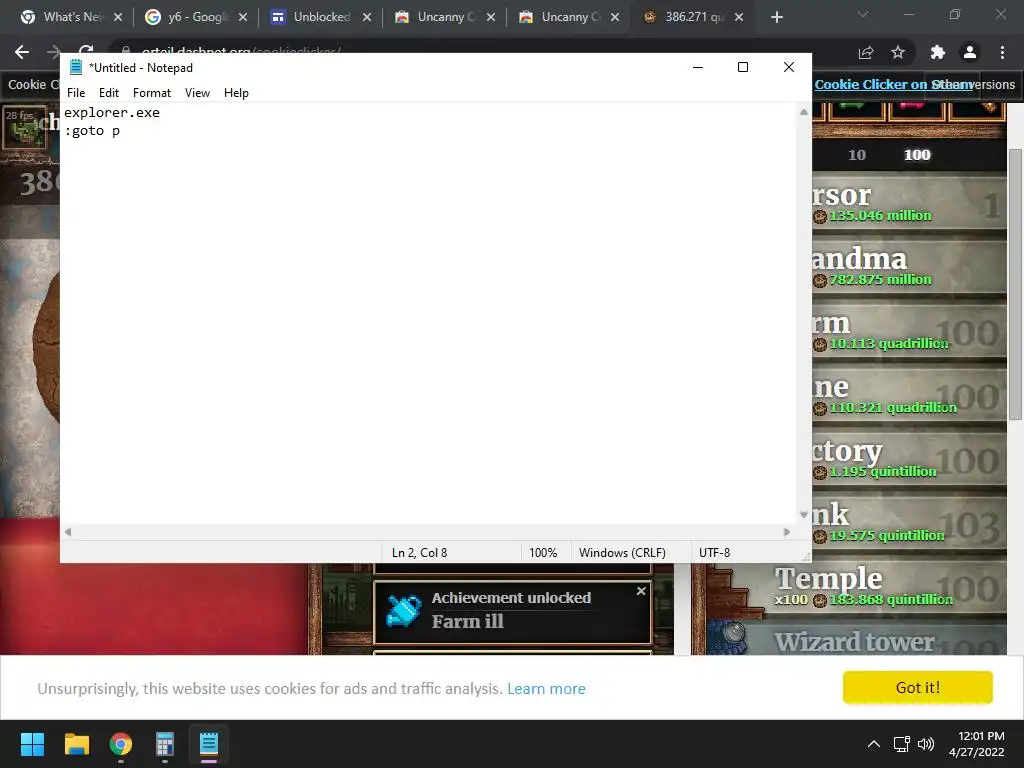Open Chrome profile avatar menu
This screenshot has height=768, width=1024.
970,52
